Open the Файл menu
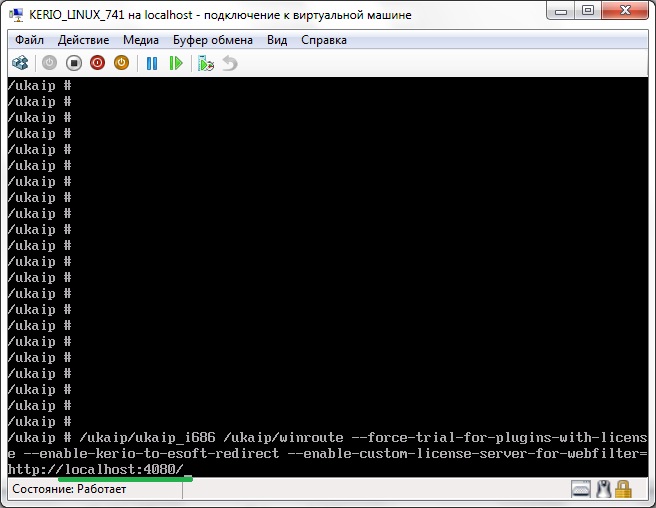 (29, 40)
